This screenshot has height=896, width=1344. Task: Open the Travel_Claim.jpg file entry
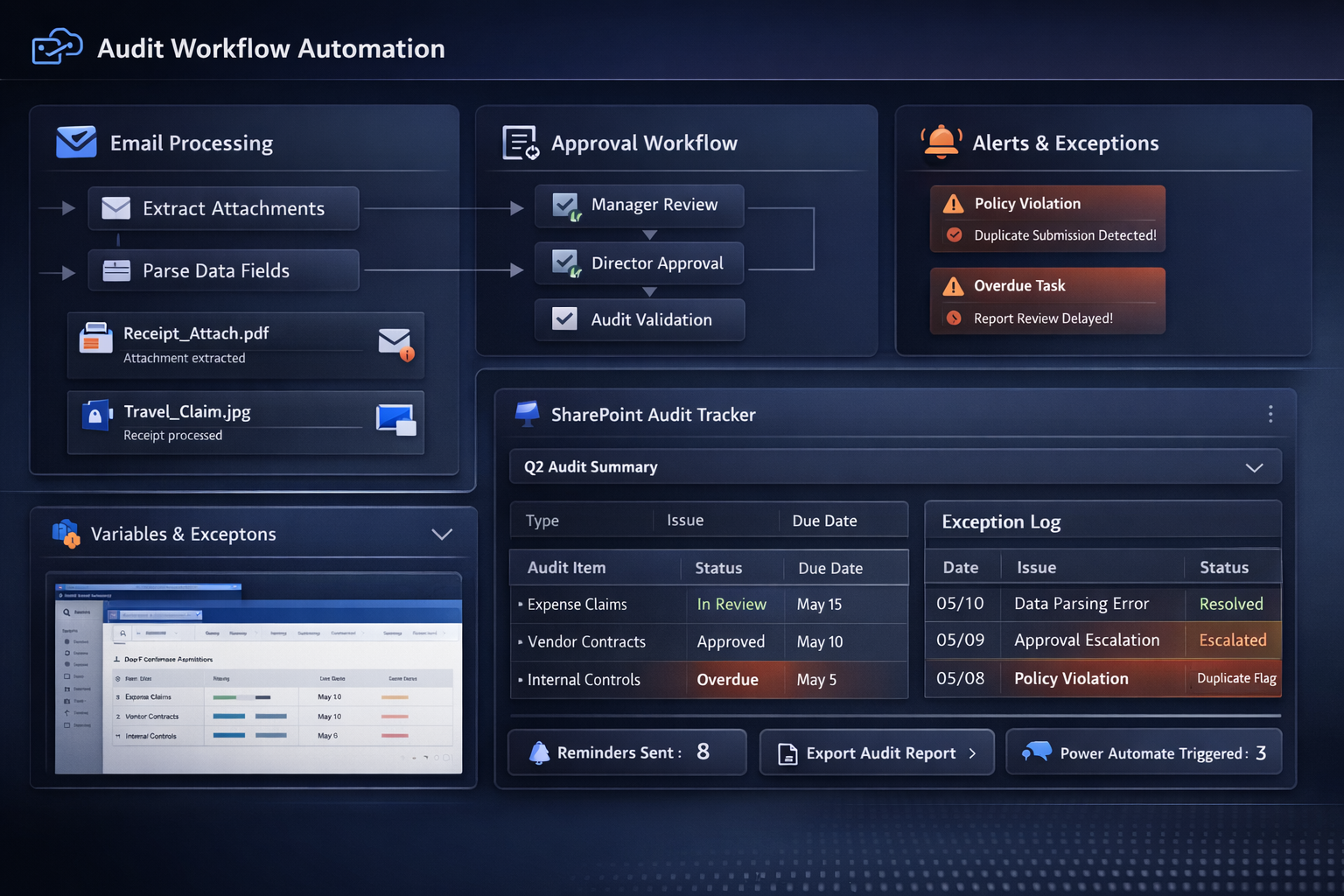pyautogui.click(x=246, y=423)
